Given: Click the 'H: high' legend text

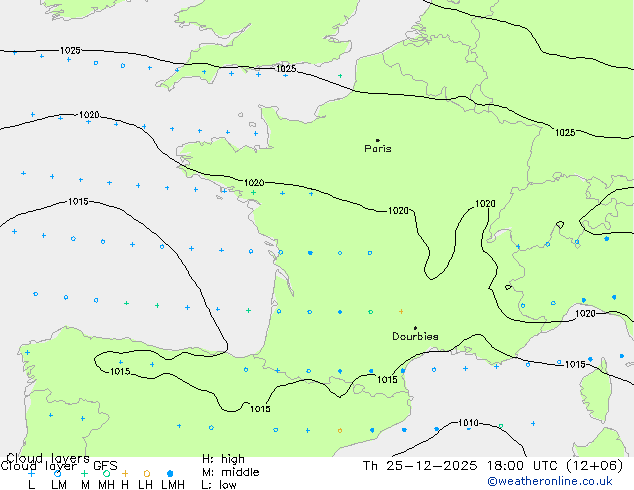Looking at the screenshot, I should (224, 459).
